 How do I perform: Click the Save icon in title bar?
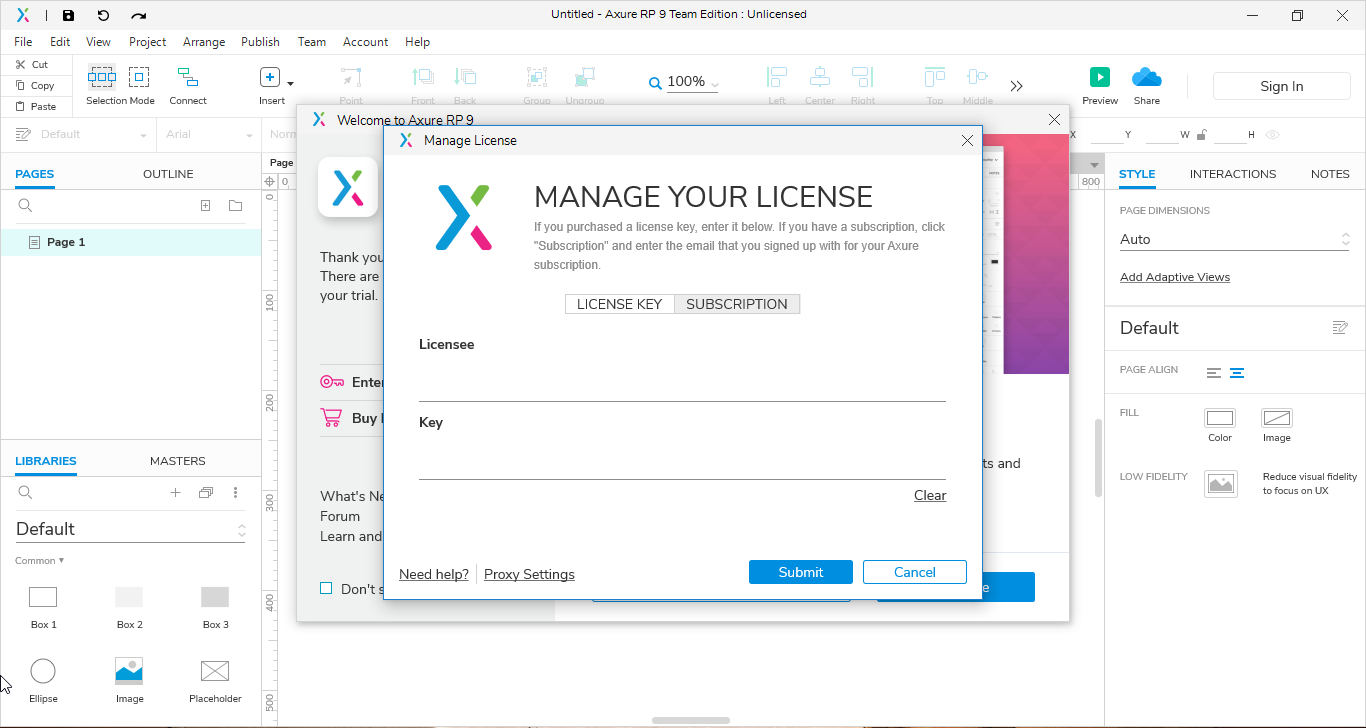[x=68, y=15]
